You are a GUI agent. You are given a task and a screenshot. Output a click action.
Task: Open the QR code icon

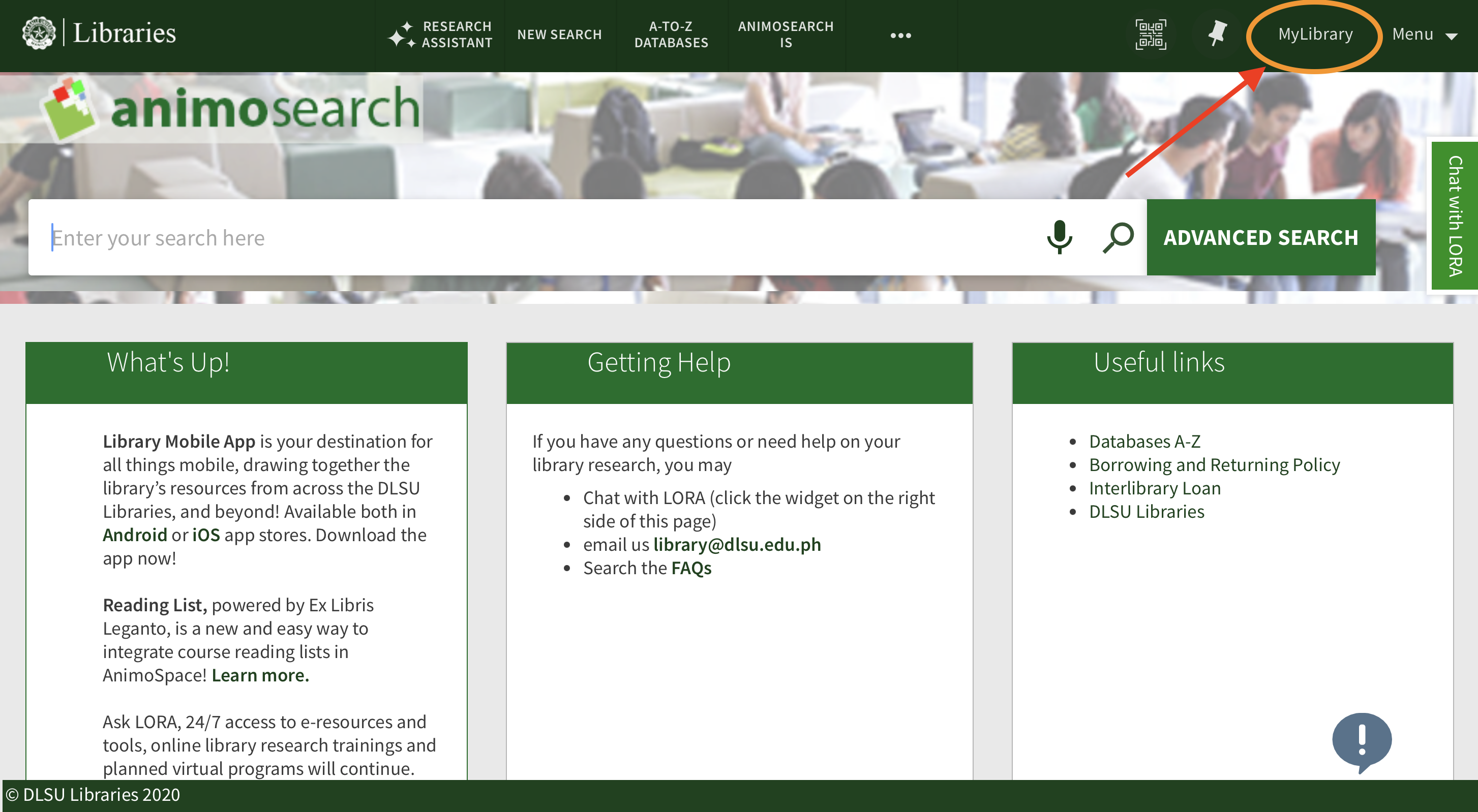click(1151, 35)
